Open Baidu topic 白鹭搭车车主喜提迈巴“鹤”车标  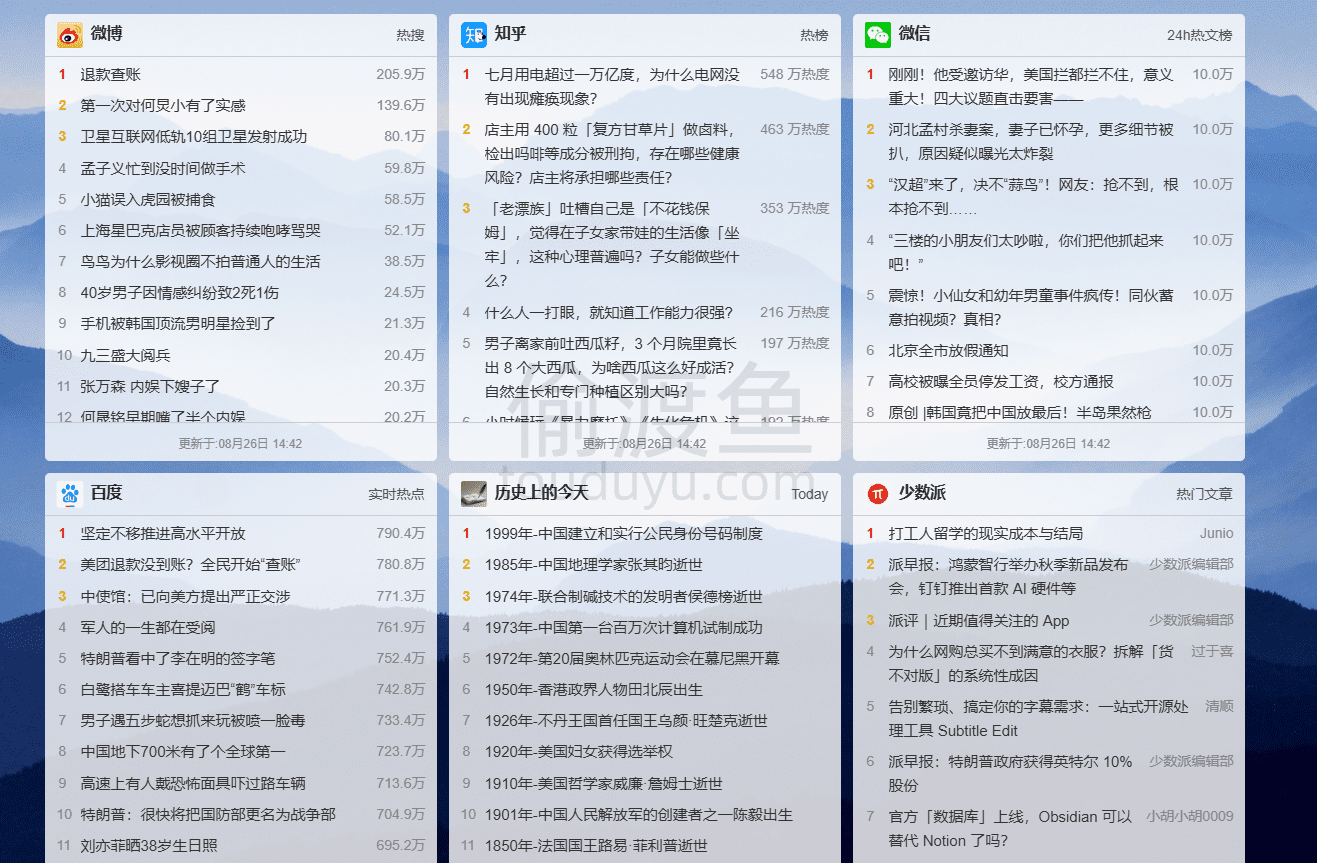tap(183, 689)
